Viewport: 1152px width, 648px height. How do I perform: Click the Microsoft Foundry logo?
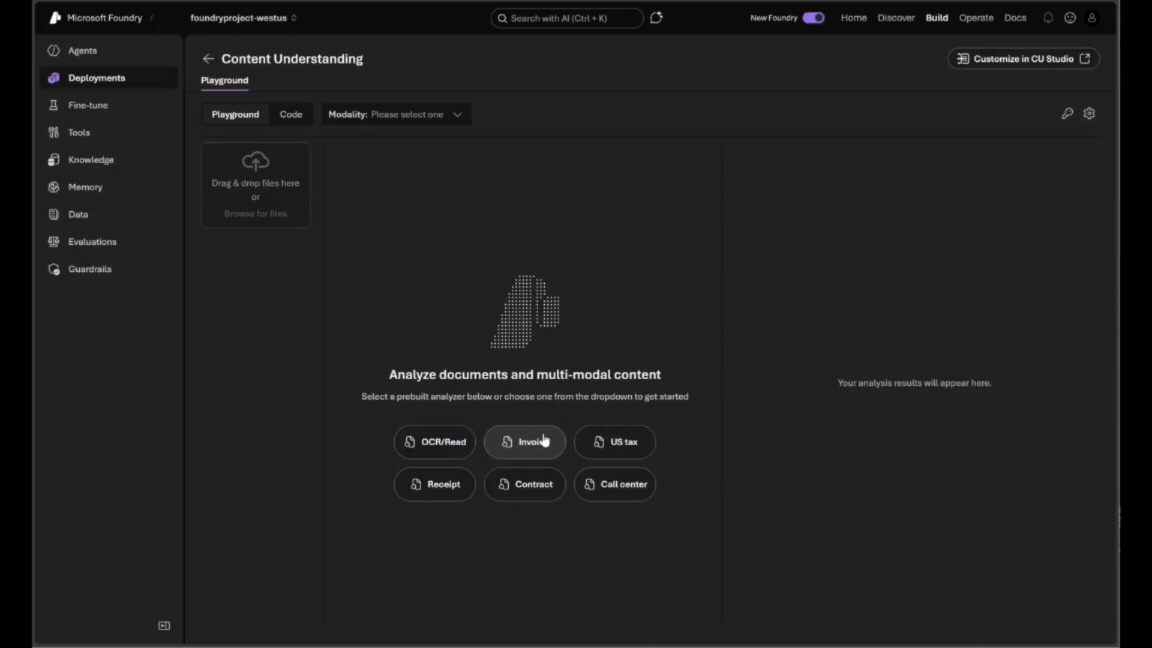55,18
